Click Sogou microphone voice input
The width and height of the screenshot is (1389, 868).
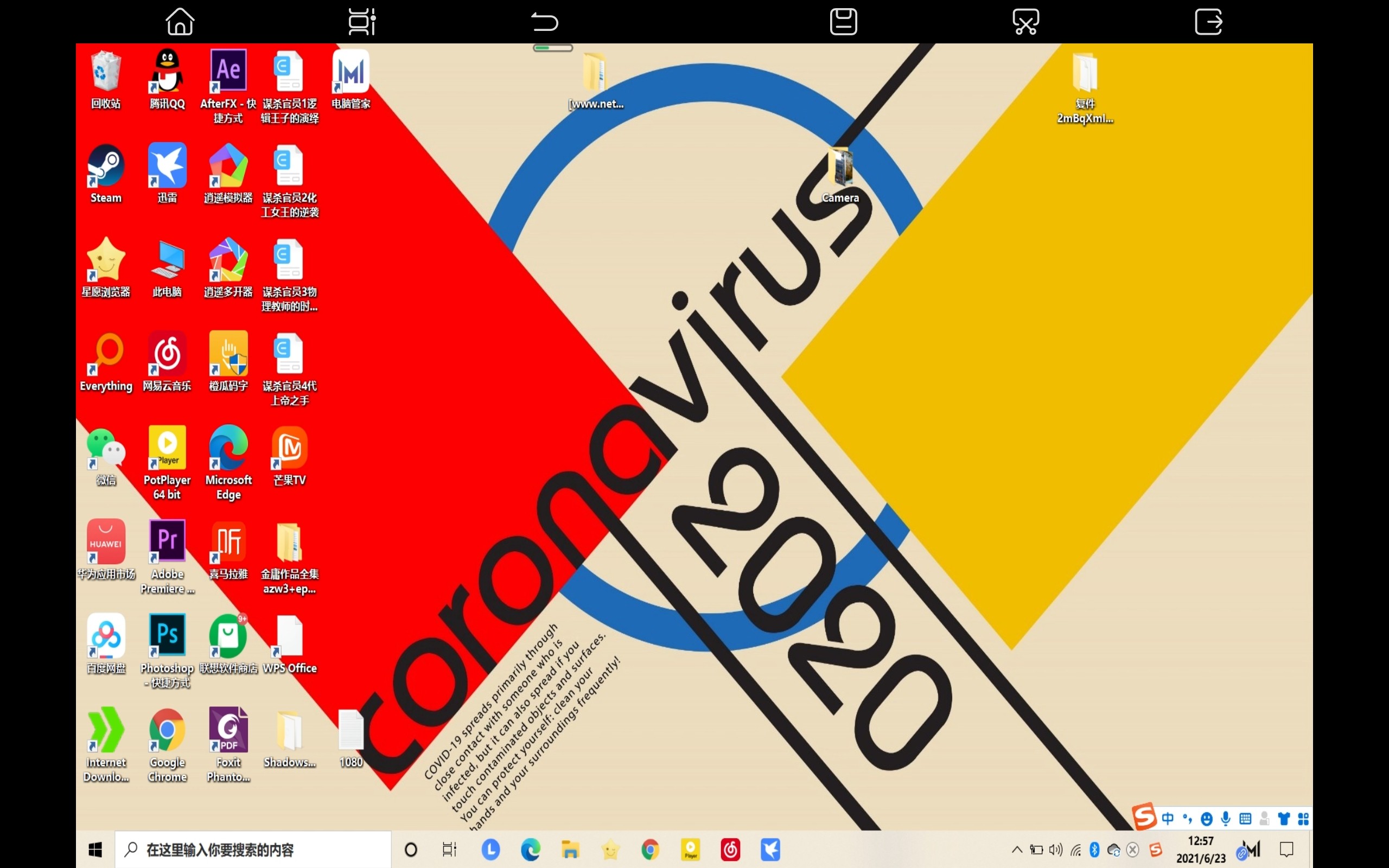[1226, 818]
